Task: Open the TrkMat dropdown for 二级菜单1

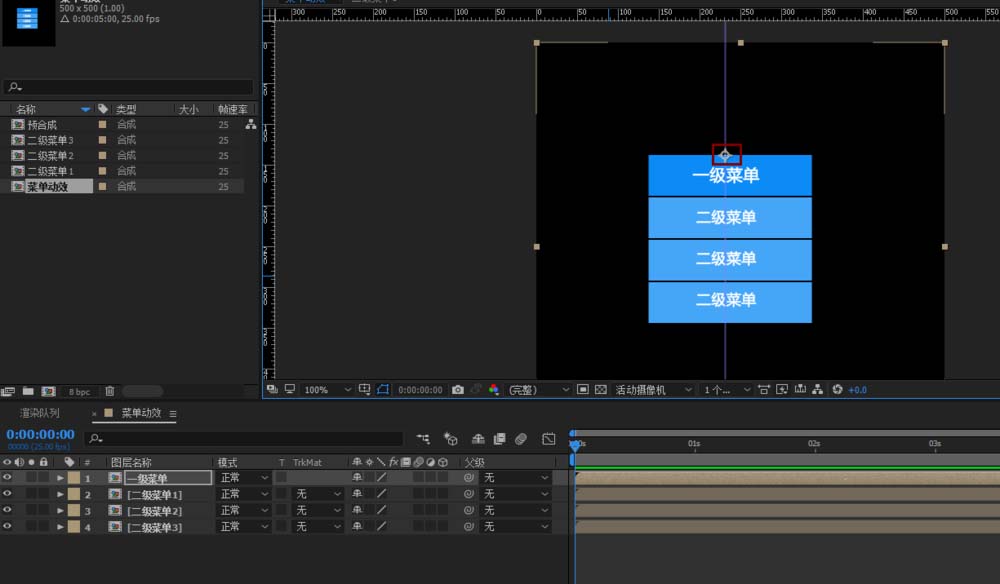Action: pos(318,494)
